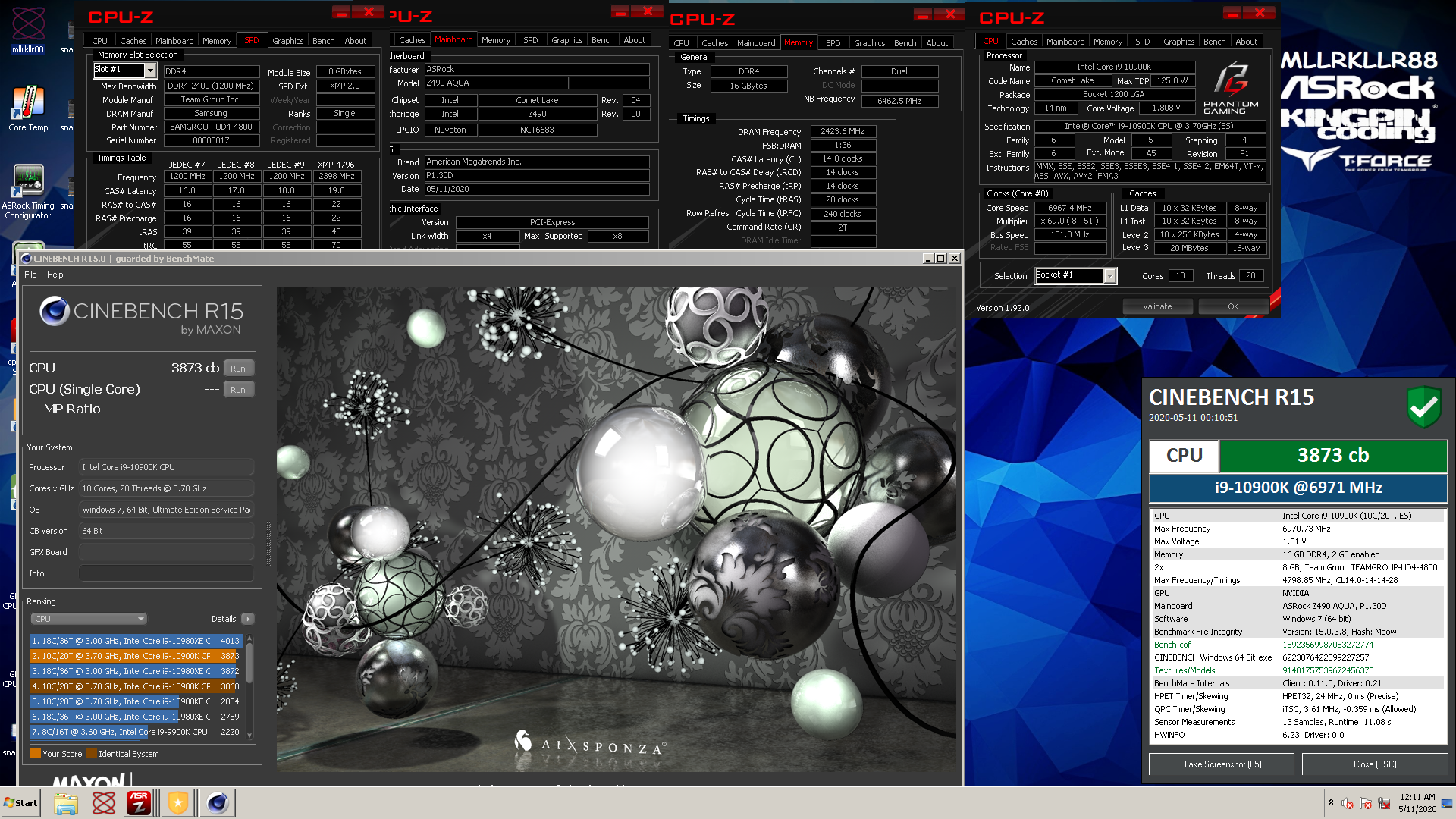This screenshot has height=819, width=1456.
Task: Click the 3873 cb score in BenchMate
Action: [1333, 455]
